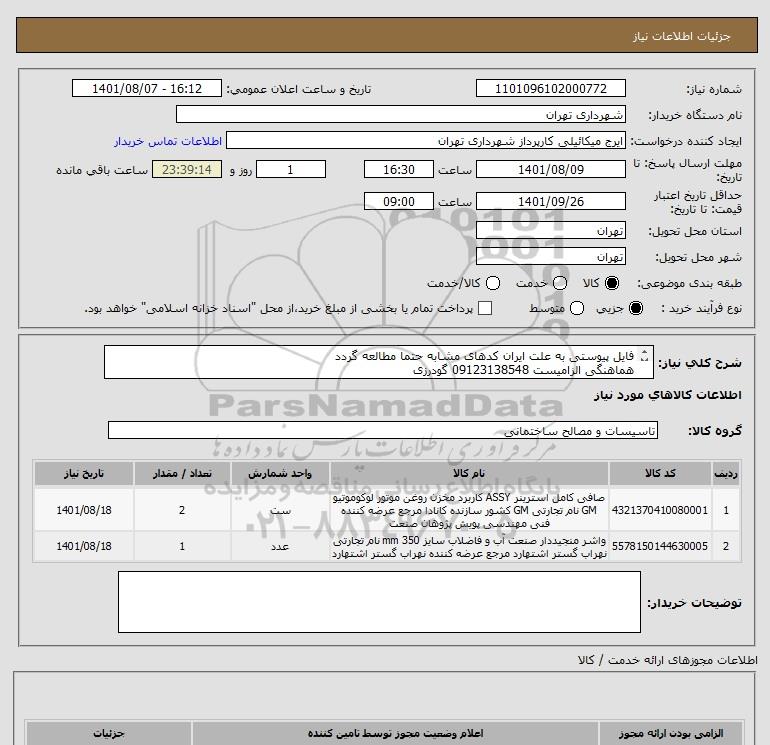Click the buyer organization name field
Viewport: 770px width, 745px height.
click(401, 114)
